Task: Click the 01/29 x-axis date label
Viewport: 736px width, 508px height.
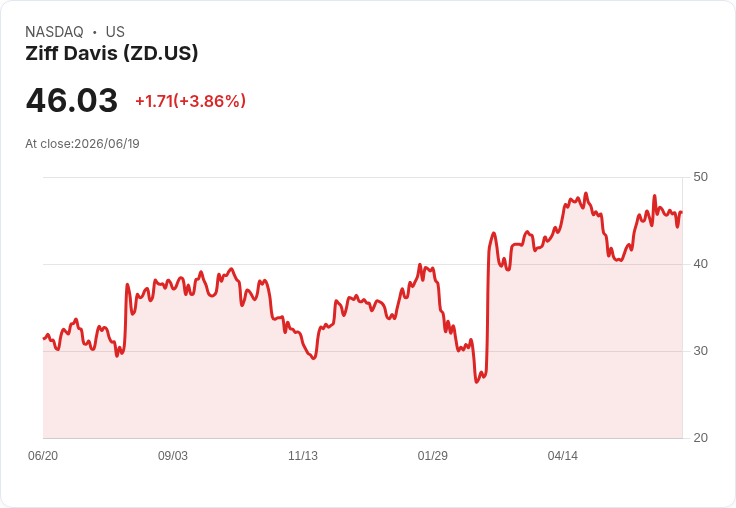Action: [x=433, y=456]
